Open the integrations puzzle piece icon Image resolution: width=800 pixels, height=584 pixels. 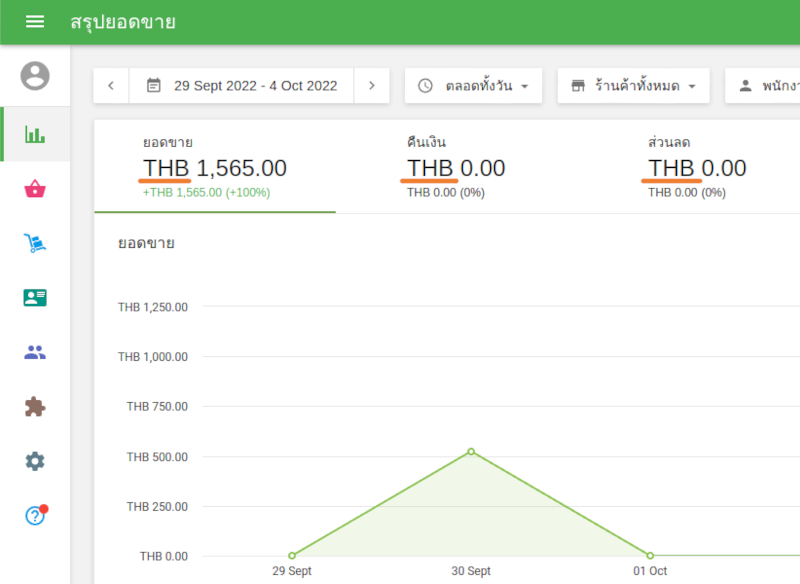[35, 407]
